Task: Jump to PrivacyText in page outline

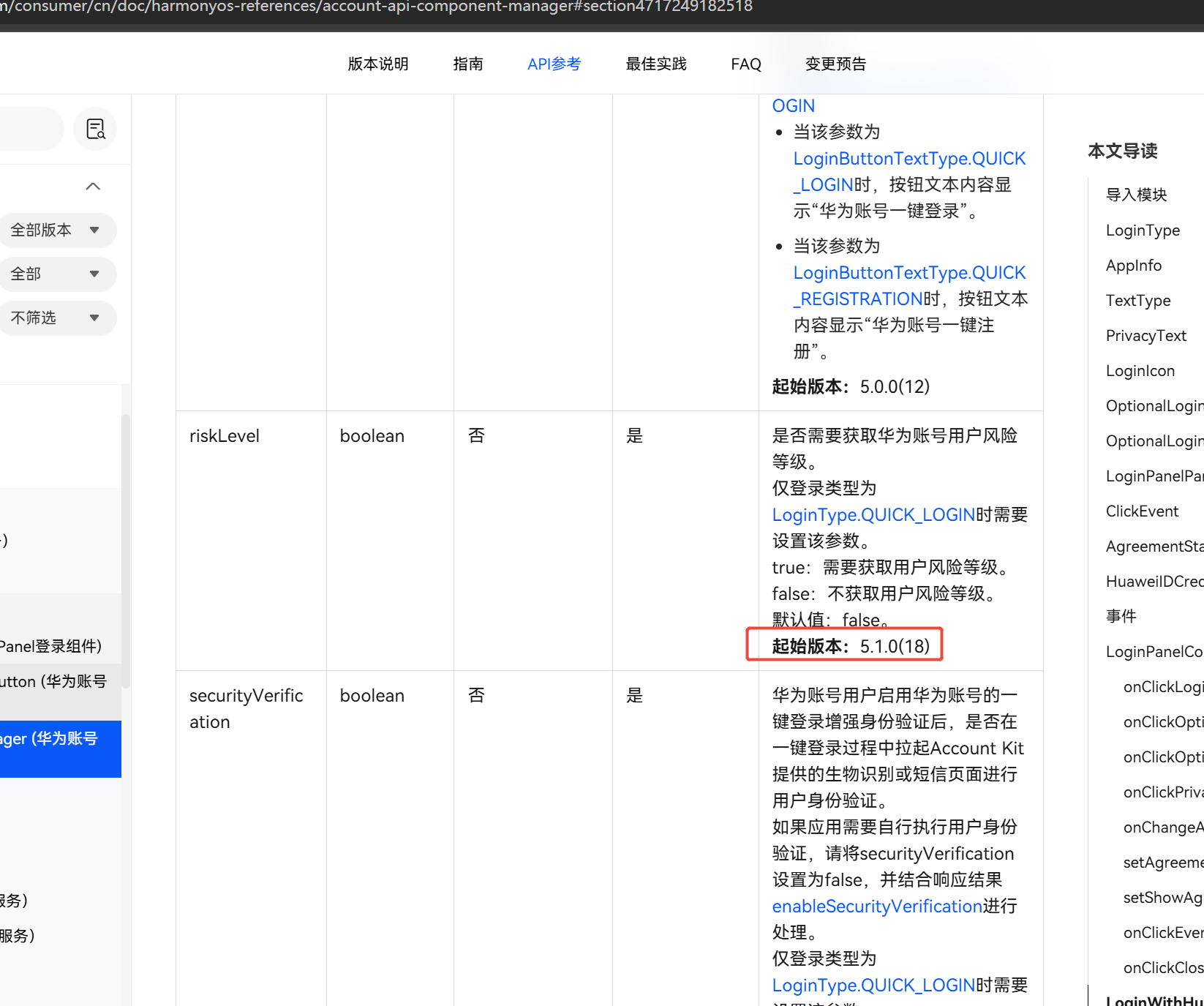Action: click(x=1146, y=336)
